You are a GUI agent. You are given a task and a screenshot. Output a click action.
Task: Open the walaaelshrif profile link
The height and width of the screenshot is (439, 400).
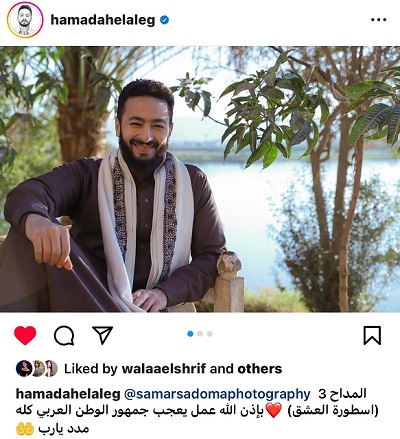[x=164, y=369]
